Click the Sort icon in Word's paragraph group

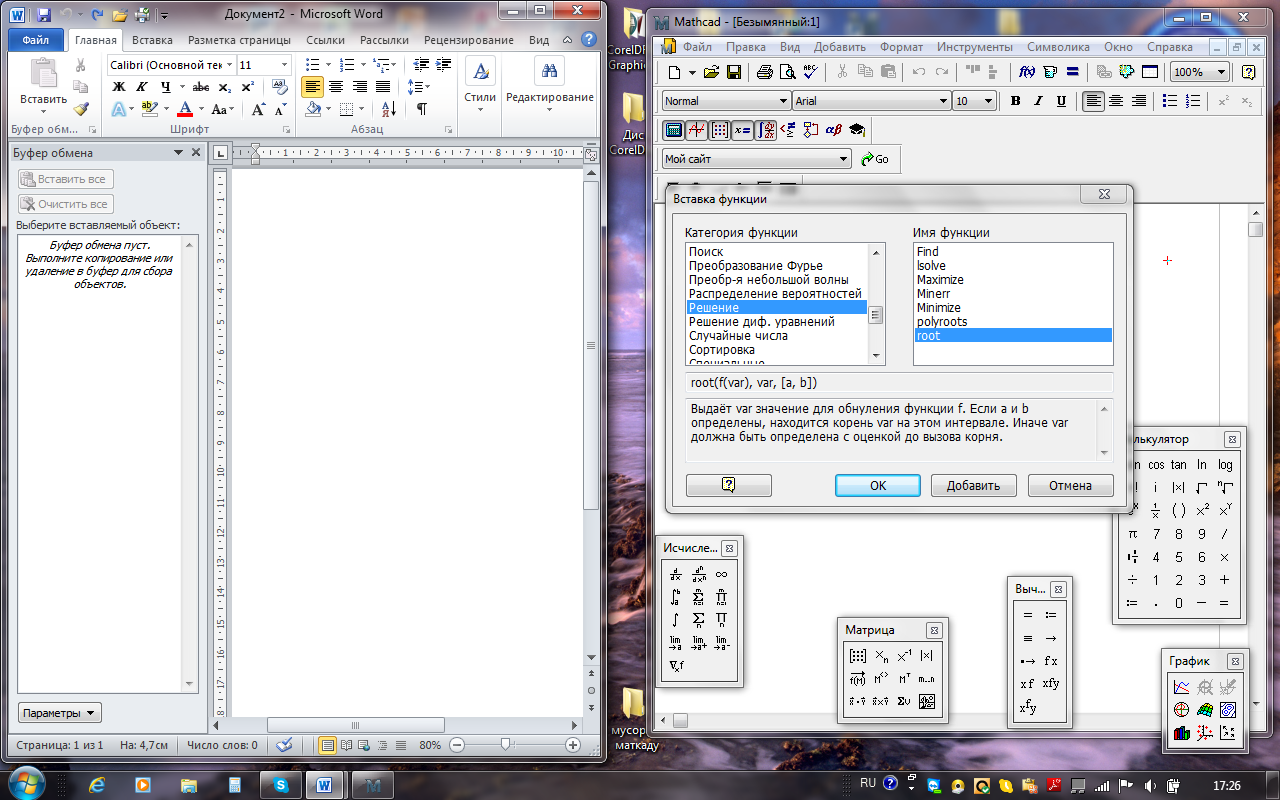point(389,109)
